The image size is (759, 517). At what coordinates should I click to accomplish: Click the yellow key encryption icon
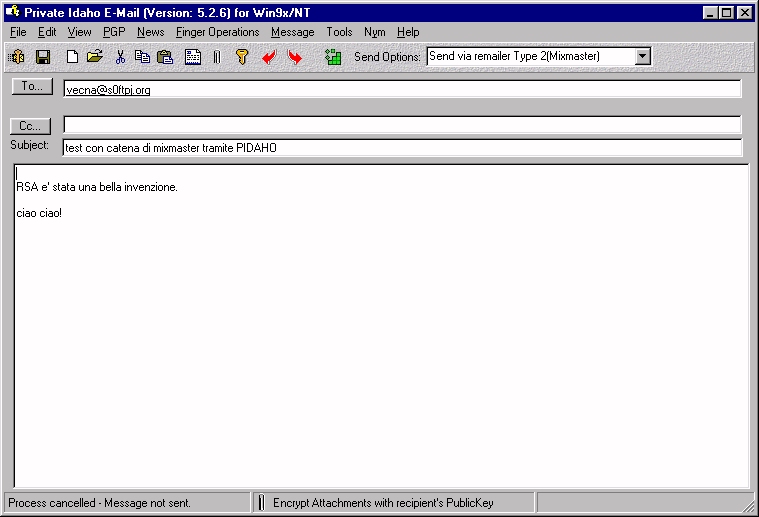242,57
